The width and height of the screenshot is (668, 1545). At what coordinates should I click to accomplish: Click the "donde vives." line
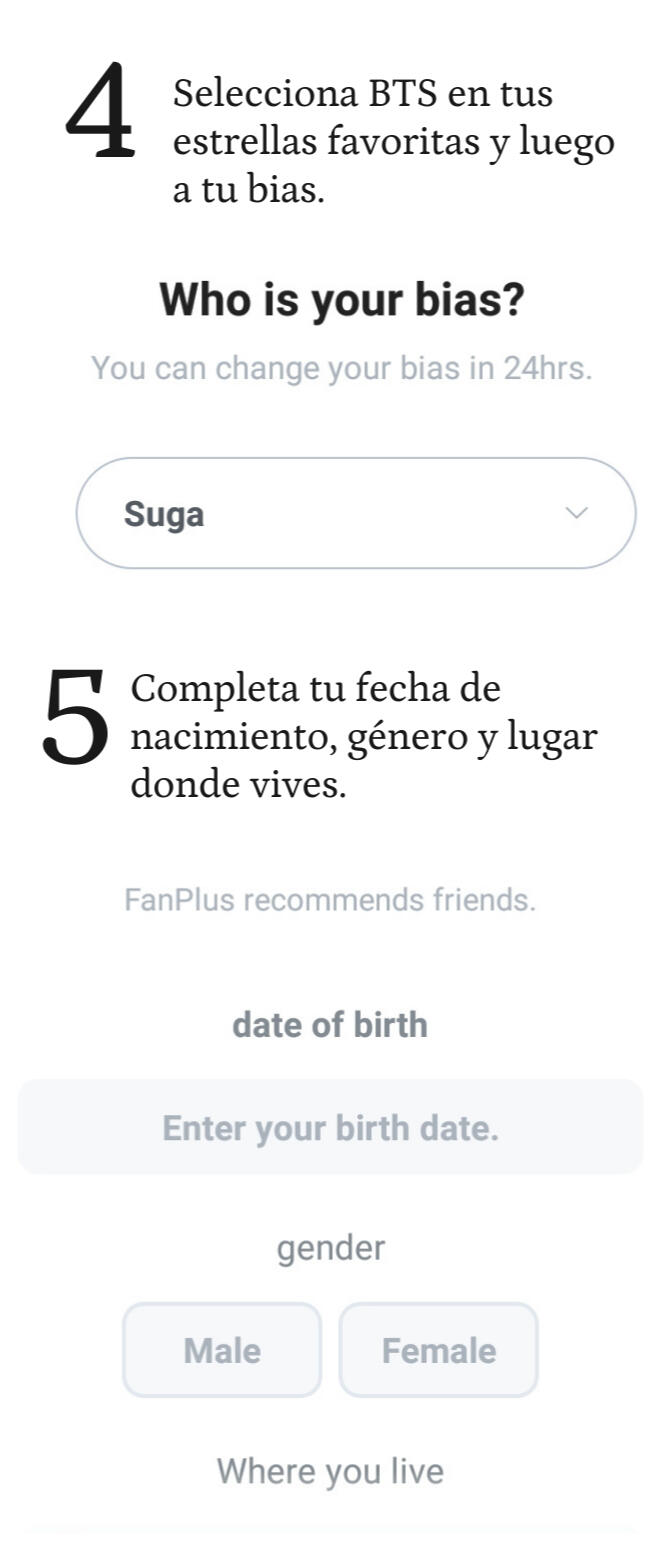point(238,785)
